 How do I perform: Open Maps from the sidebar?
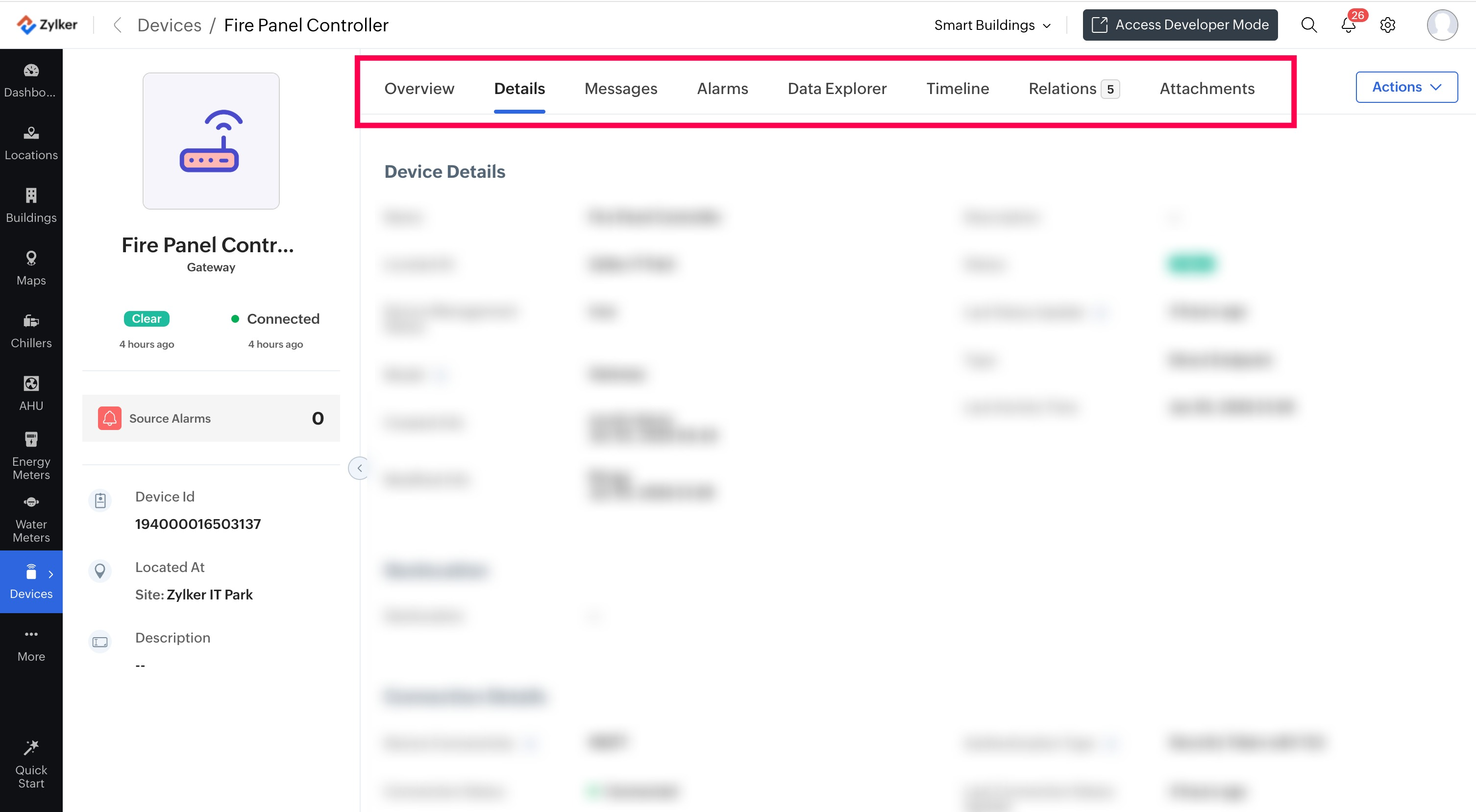point(31,267)
